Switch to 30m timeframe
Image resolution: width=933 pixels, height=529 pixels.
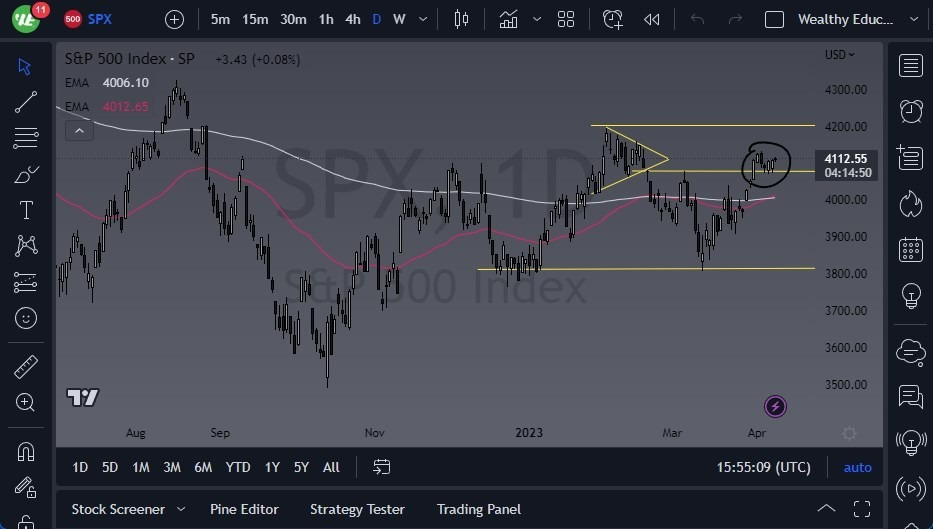click(x=293, y=20)
